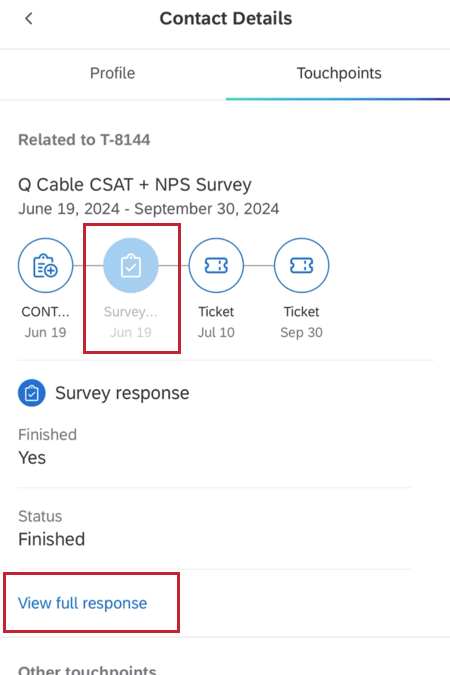Click the Finished field value Yes
This screenshot has width=450, height=675.
(x=32, y=458)
